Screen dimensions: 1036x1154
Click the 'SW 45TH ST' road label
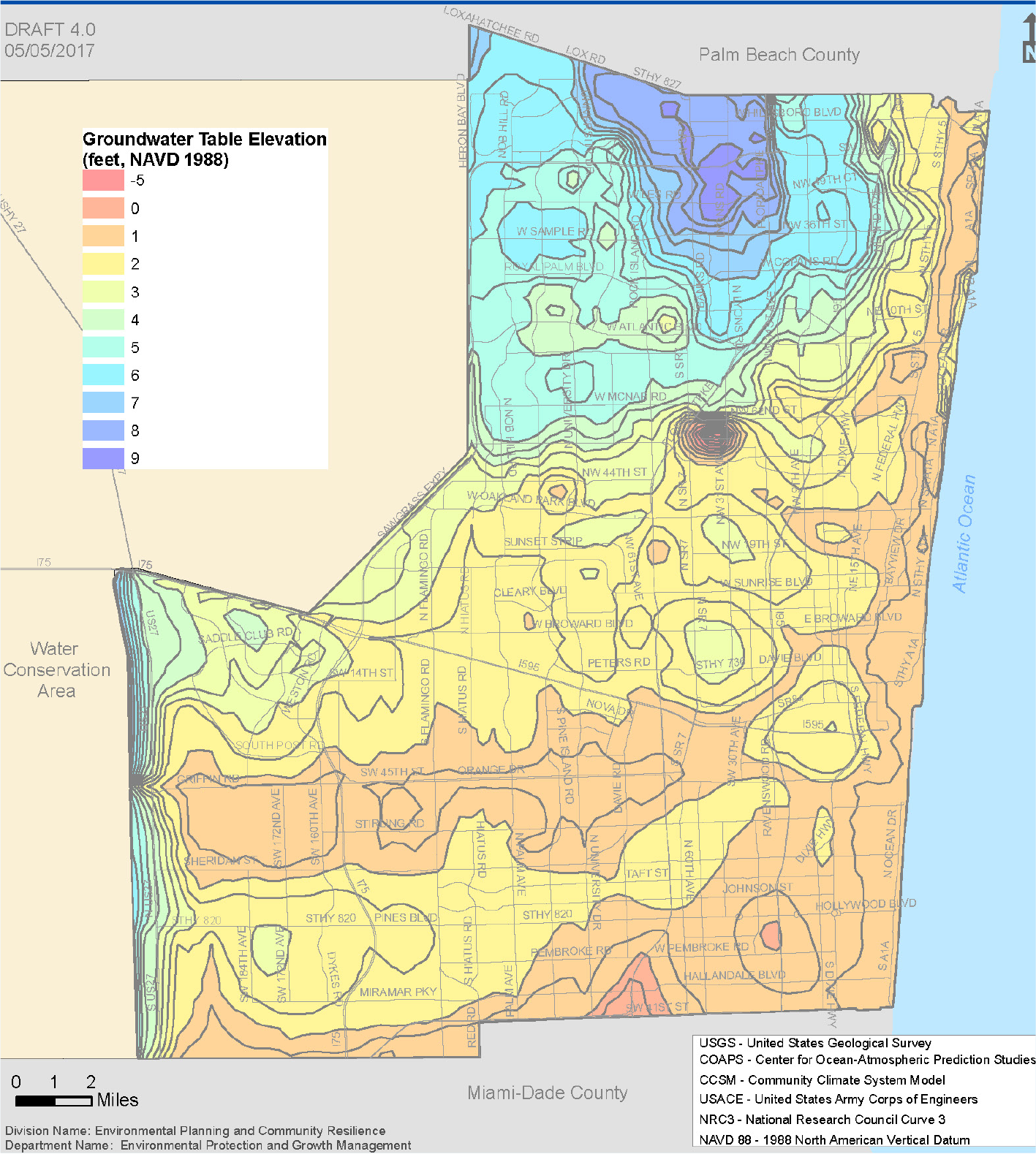pos(392,772)
